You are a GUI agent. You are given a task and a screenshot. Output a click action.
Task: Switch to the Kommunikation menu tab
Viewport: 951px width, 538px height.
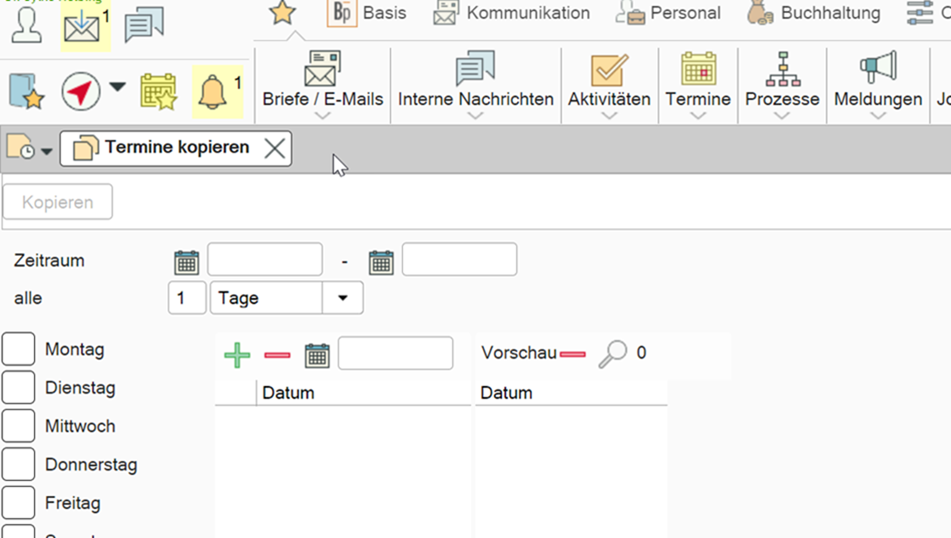[x=511, y=13]
